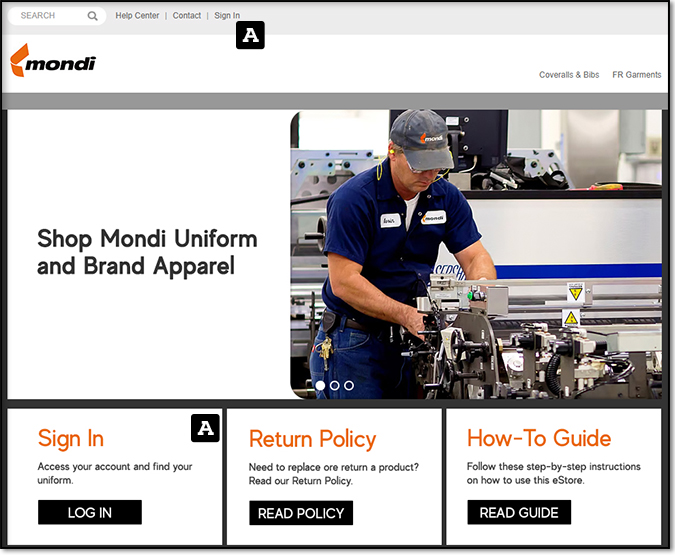Go to the Contact page link
The height and width of the screenshot is (555, 675).
tap(187, 16)
